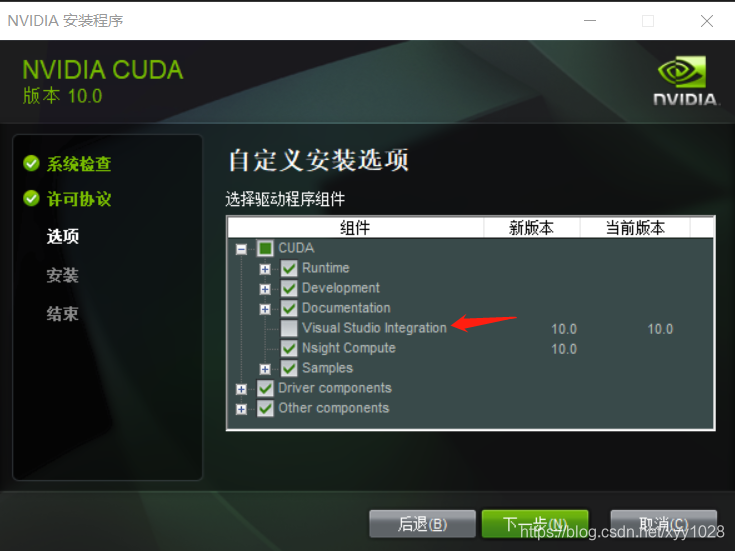Enable Visual Studio Integration checkbox
Image resolution: width=735 pixels, height=551 pixels.
click(289, 328)
